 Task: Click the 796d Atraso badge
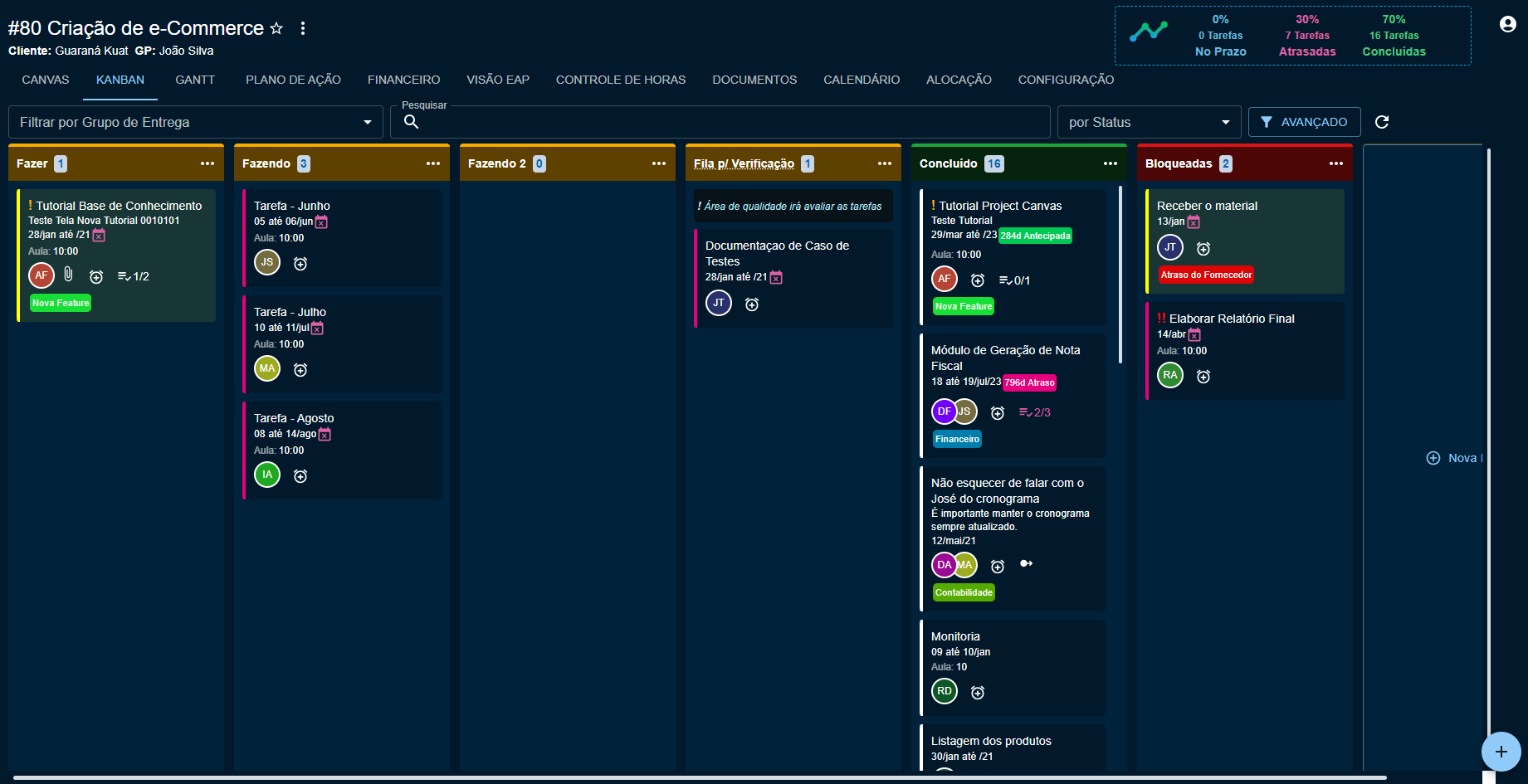(1029, 382)
